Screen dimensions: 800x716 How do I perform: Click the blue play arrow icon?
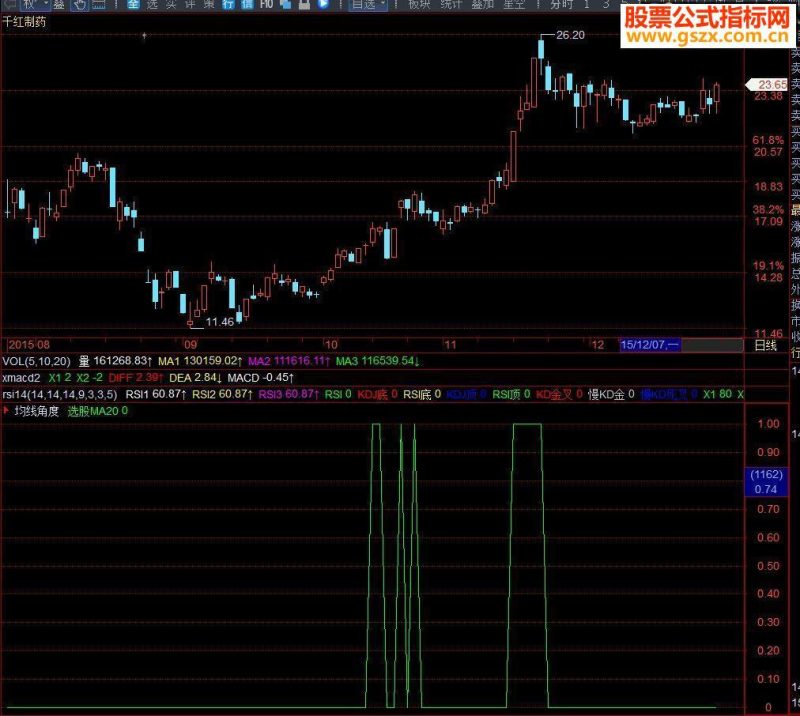[x=323, y=5]
